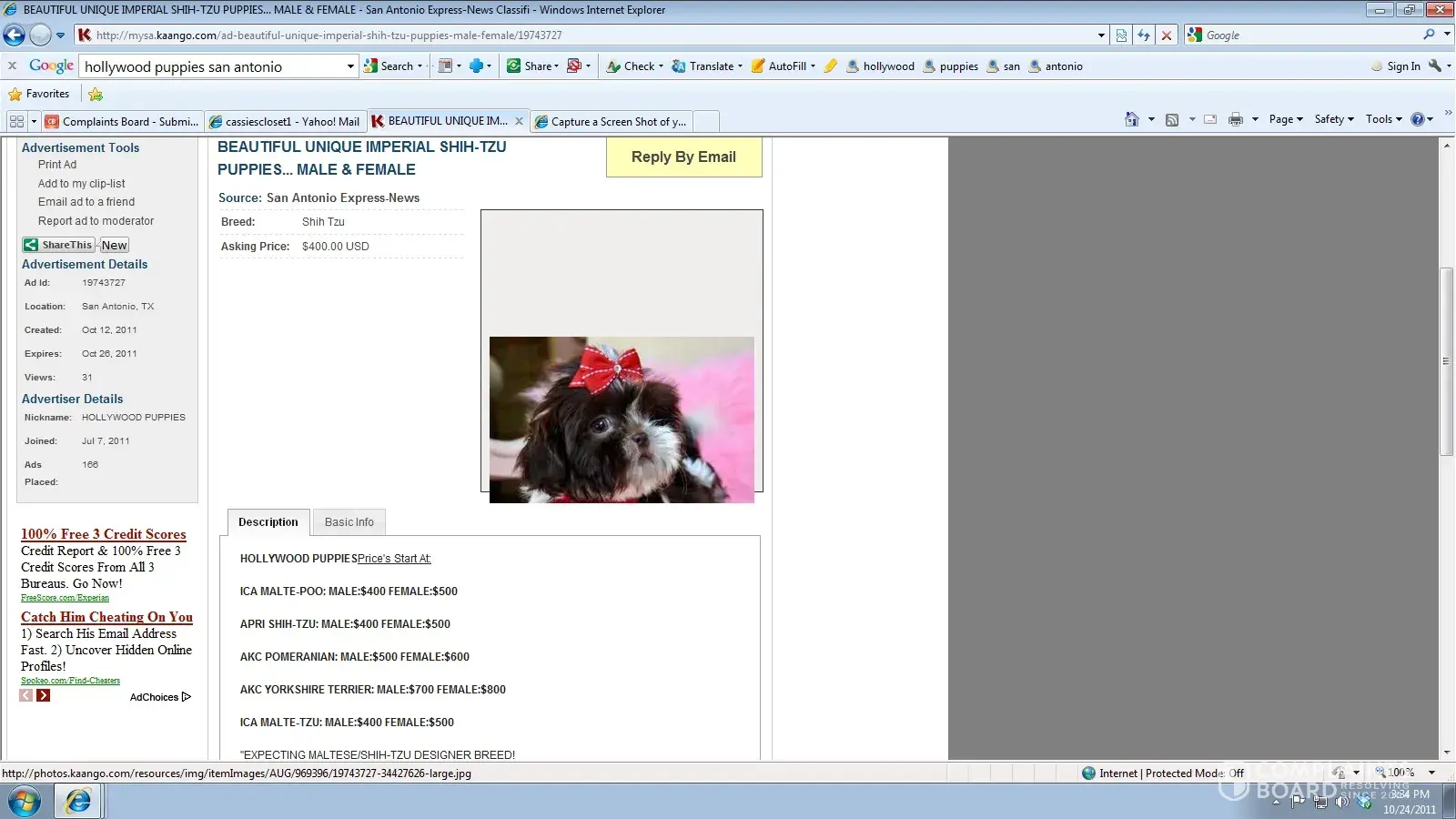Click the Print icon in command bar
Viewport: 1456px width, 819px height.
tap(1235, 119)
